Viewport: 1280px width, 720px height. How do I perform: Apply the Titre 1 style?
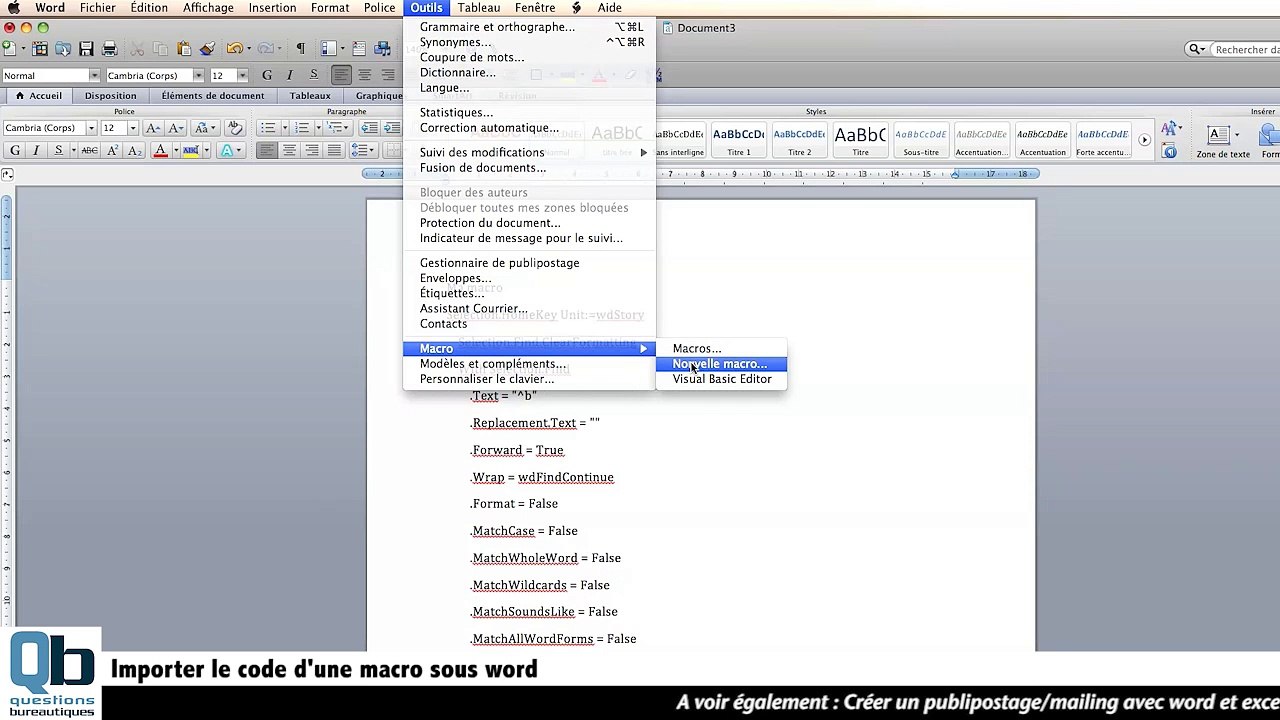(x=739, y=141)
